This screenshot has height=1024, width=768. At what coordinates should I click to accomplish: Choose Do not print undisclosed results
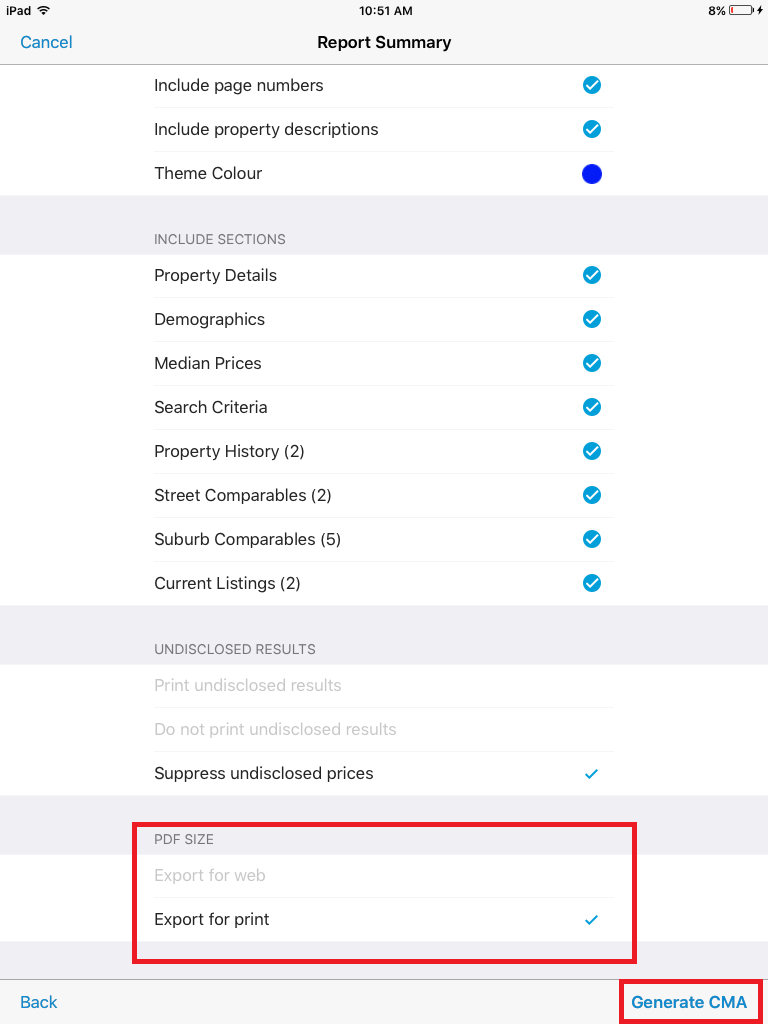click(x=275, y=730)
